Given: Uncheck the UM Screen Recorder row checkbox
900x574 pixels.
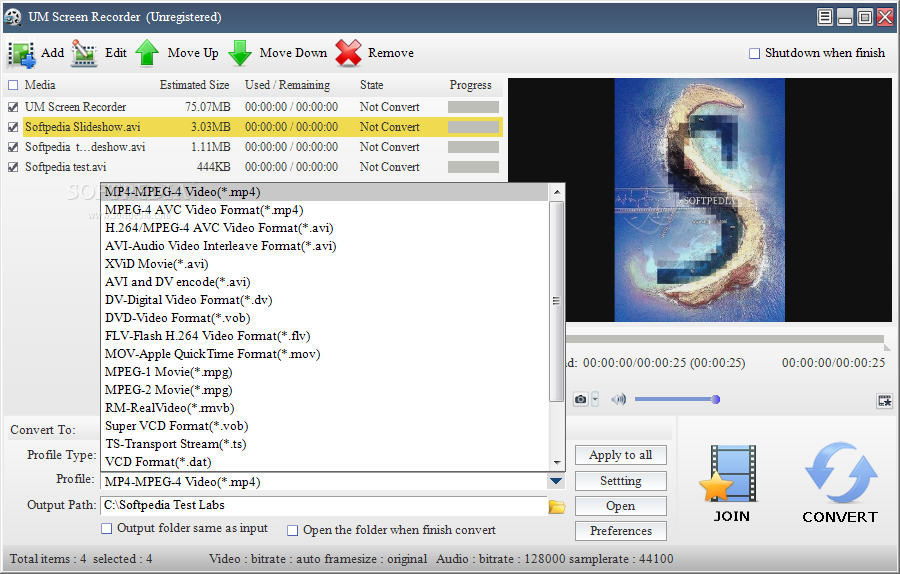Looking at the screenshot, I should tap(13, 107).
